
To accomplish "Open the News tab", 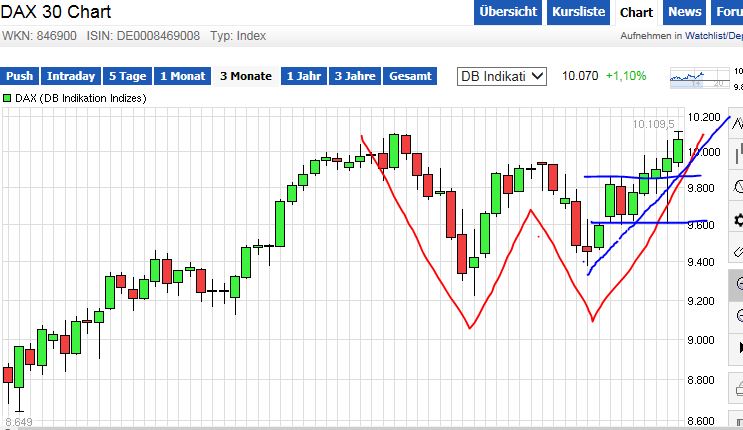I will tap(685, 12).
